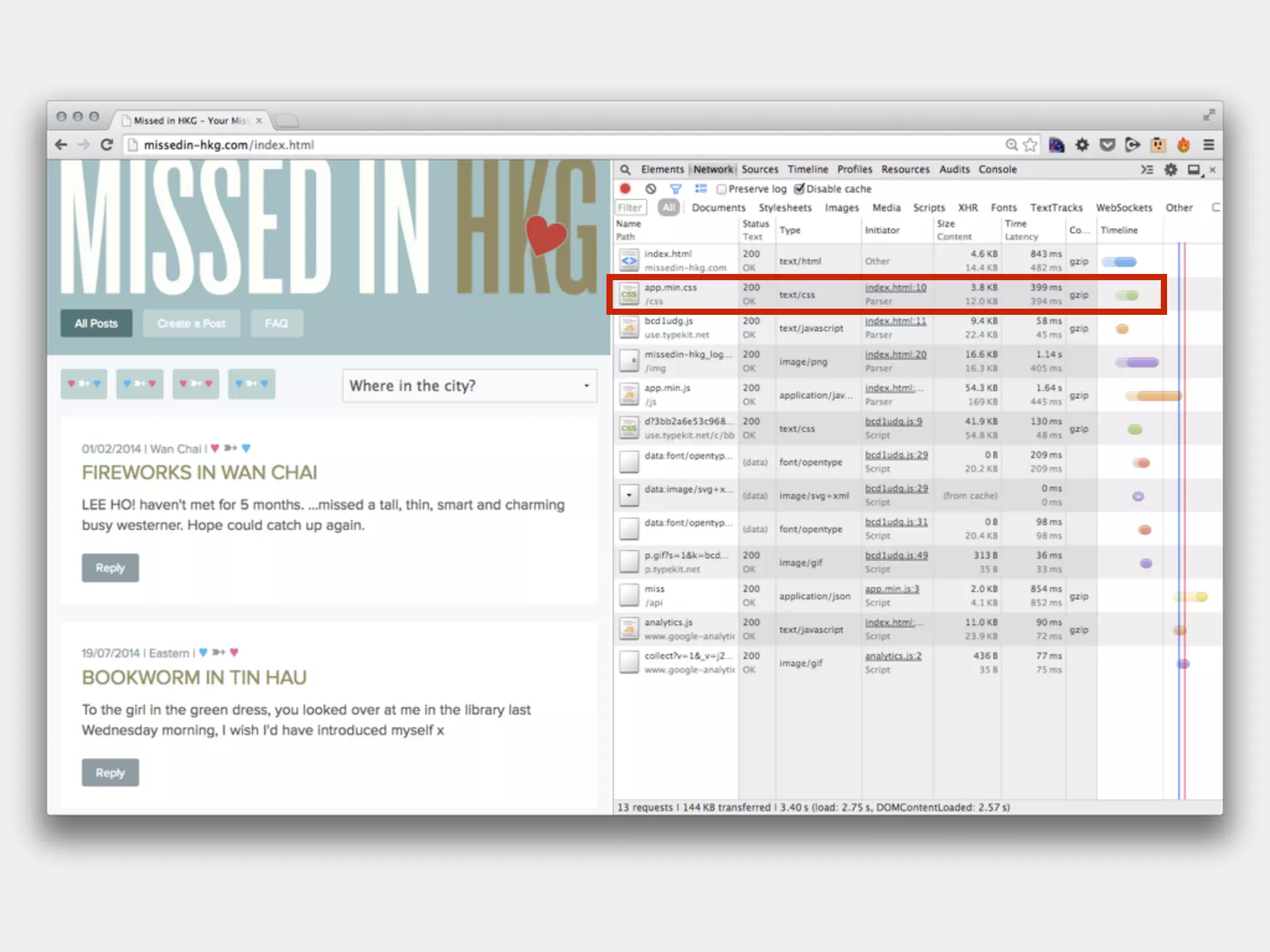Open the Where in the city dropdown
The height and width of the screenshot is (952, 1270).
click(469, 386)
